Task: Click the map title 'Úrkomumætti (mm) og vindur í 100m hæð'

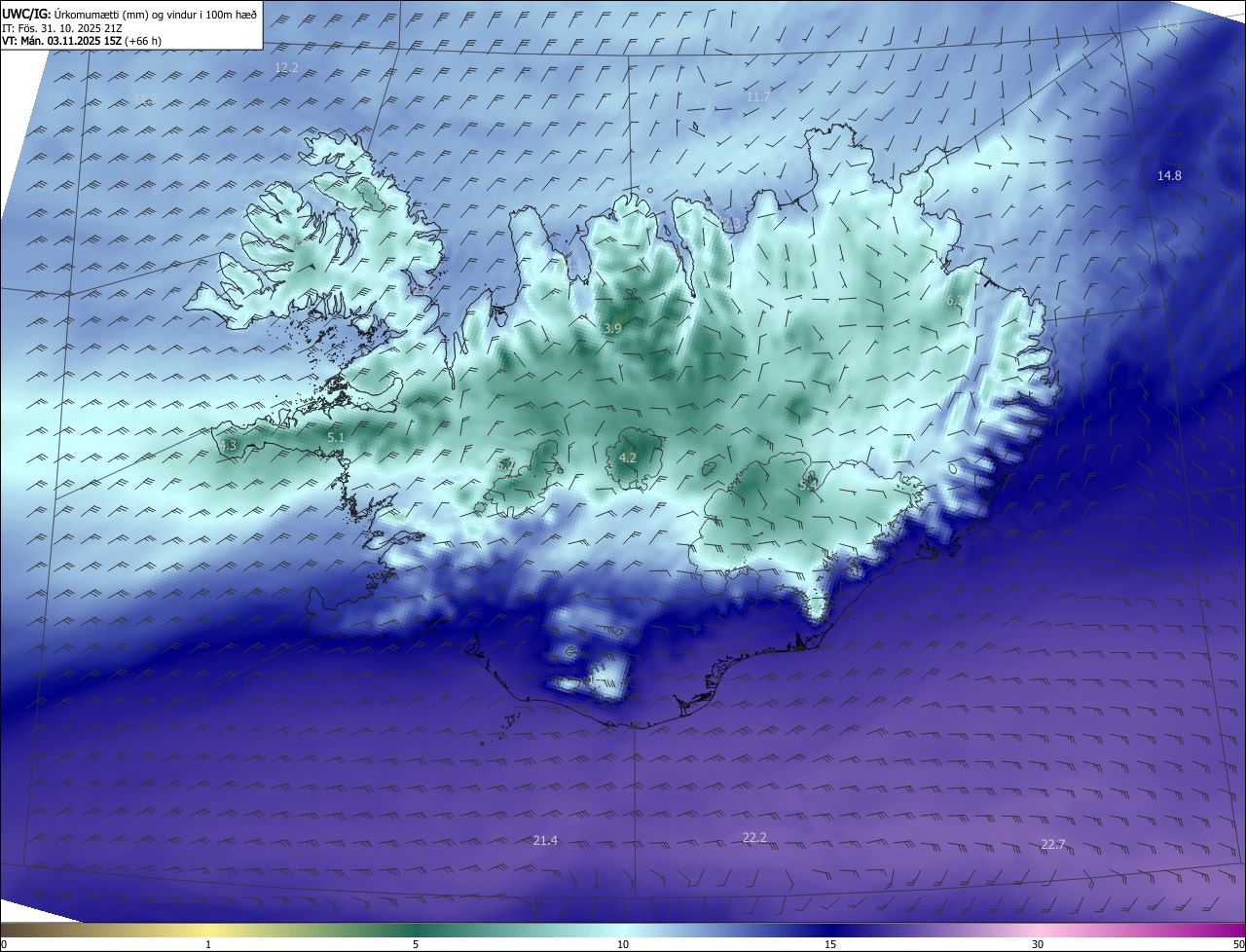Action: click(x=155, y=14)
